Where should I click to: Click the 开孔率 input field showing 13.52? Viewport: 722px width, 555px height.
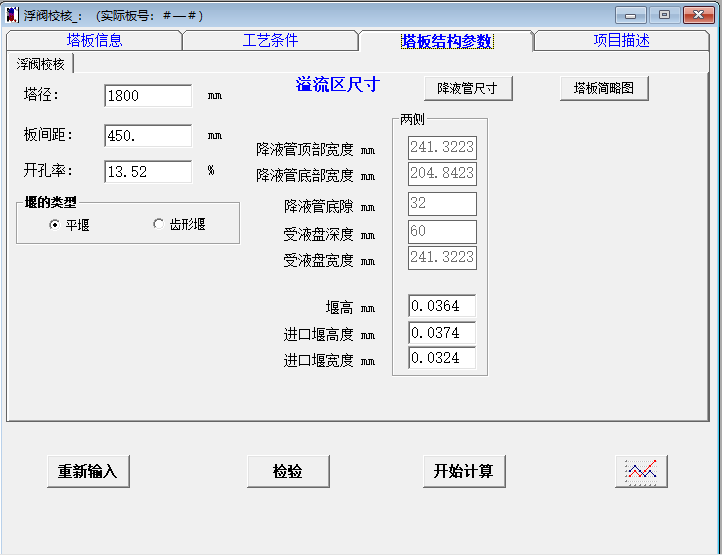click(148, 172)
